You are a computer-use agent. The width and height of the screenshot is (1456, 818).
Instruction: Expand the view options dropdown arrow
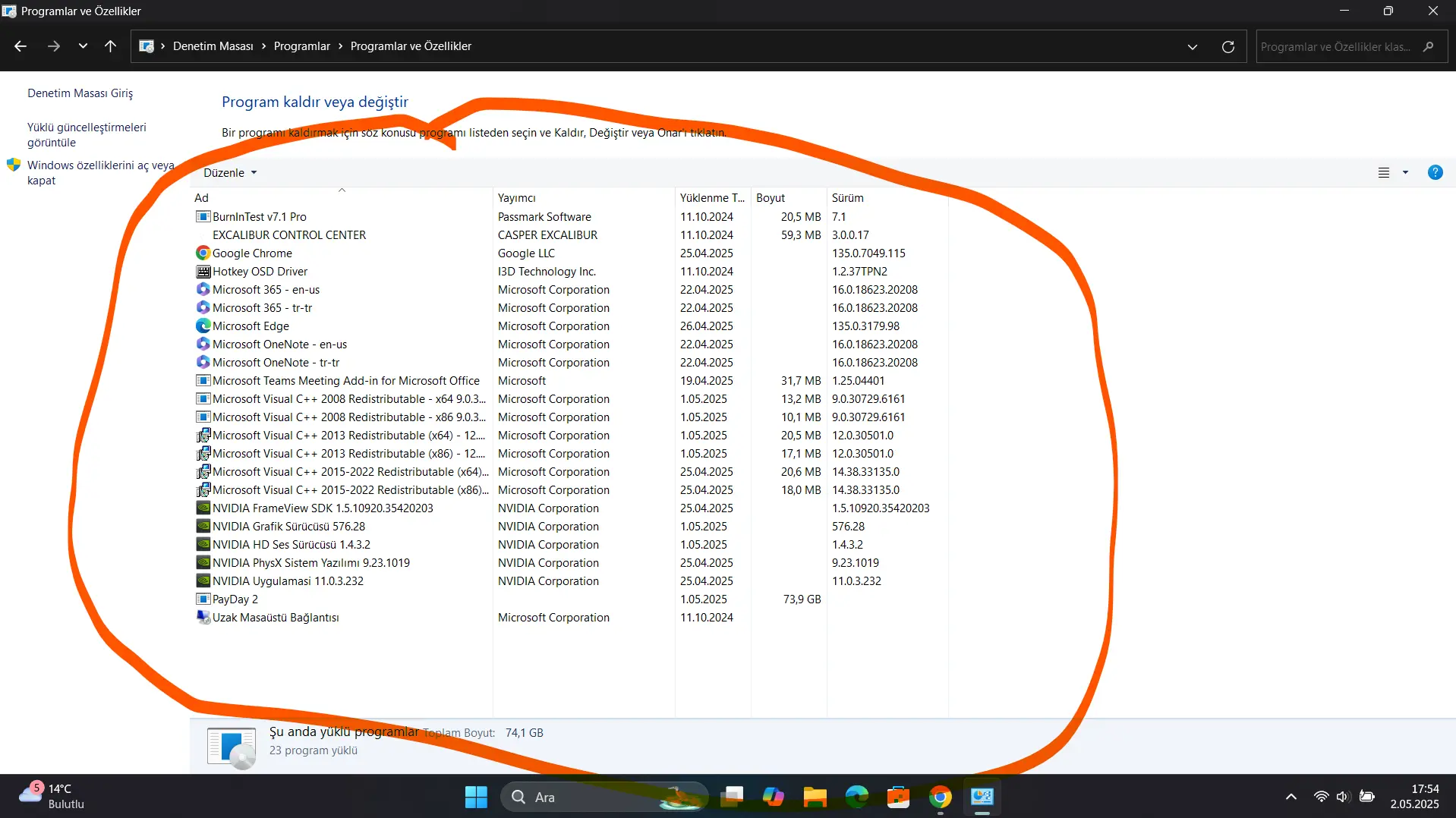1405,173
